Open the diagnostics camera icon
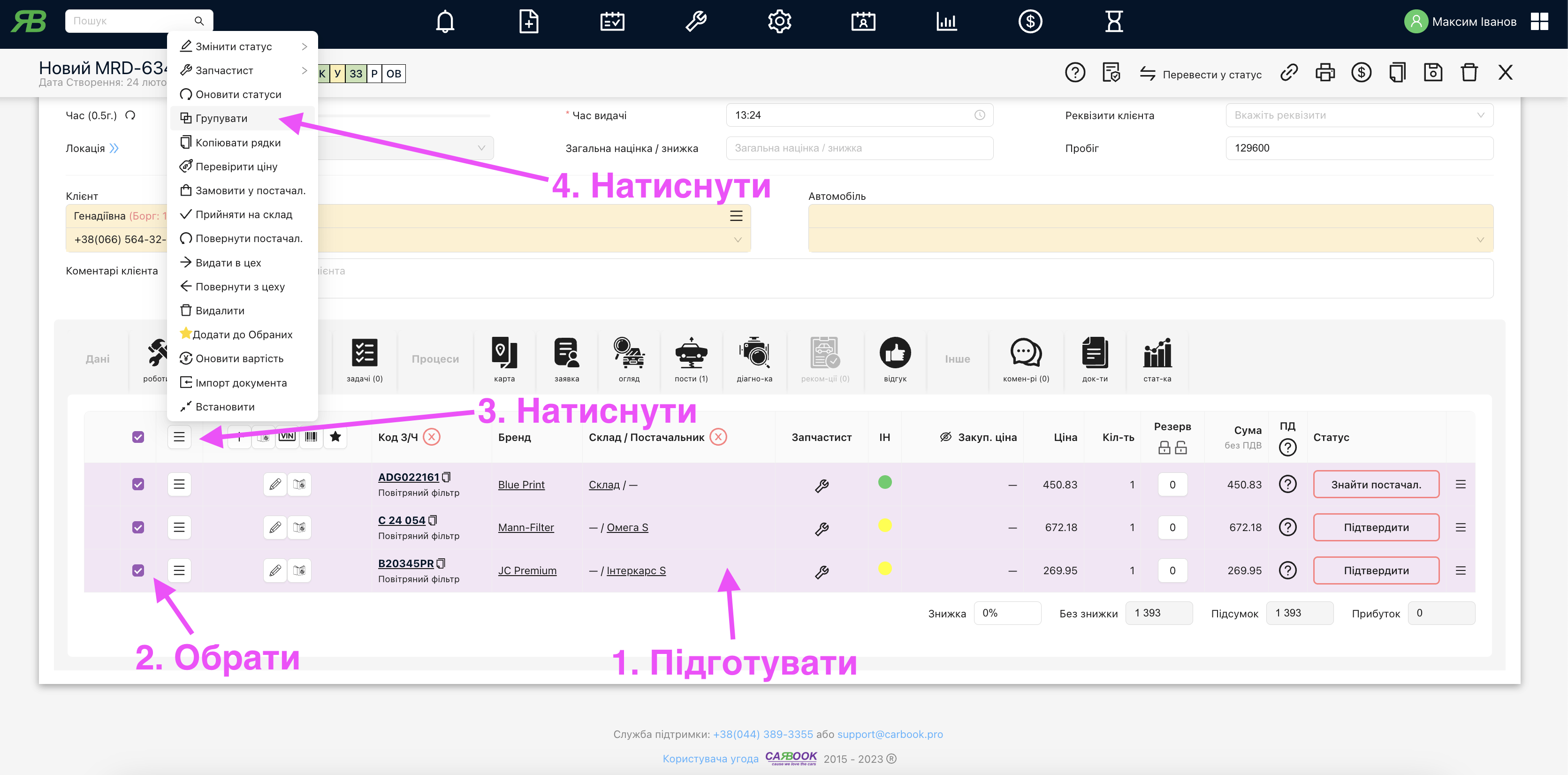1568x775 pixels. [754, 353]
